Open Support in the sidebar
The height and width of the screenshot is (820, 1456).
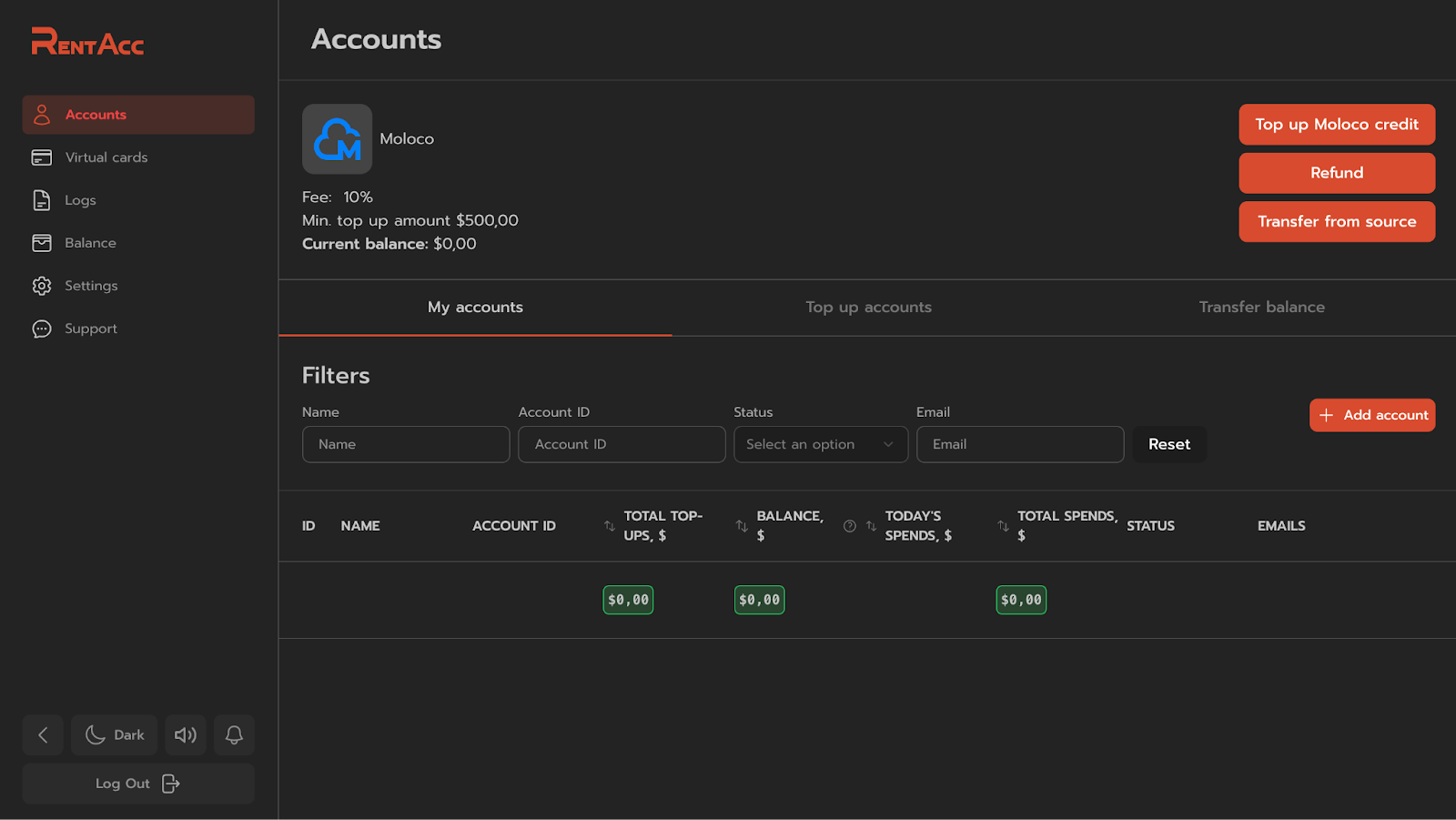(x=138, y=329)
